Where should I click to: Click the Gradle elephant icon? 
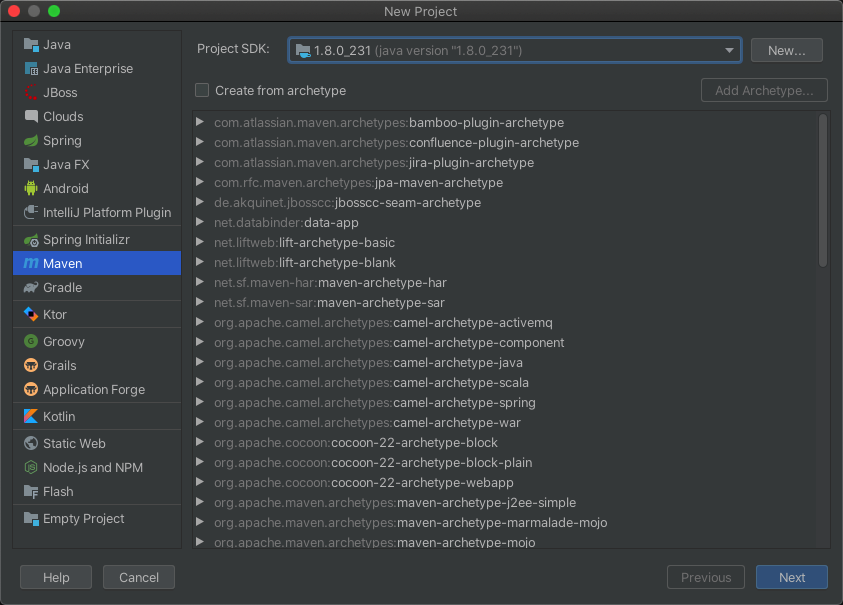(x=31, y=288)
